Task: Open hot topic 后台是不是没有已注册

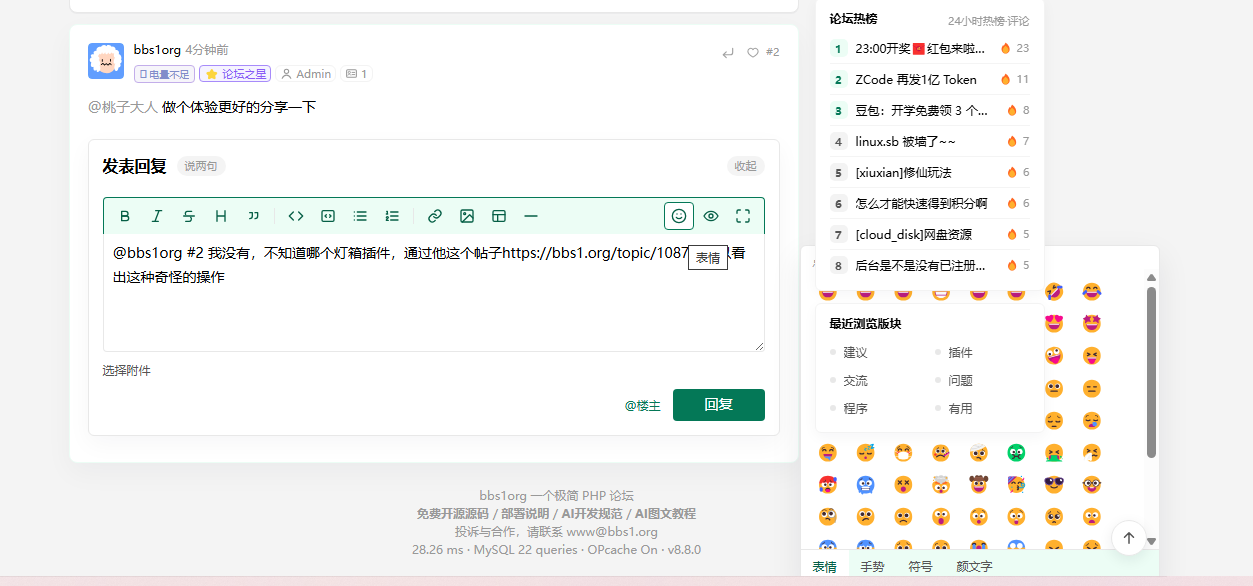Action: [921, 265]
